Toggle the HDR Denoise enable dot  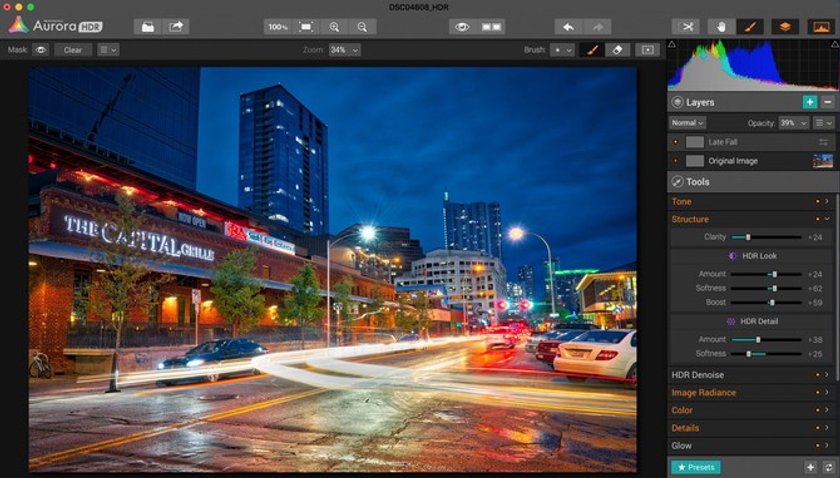818,375
